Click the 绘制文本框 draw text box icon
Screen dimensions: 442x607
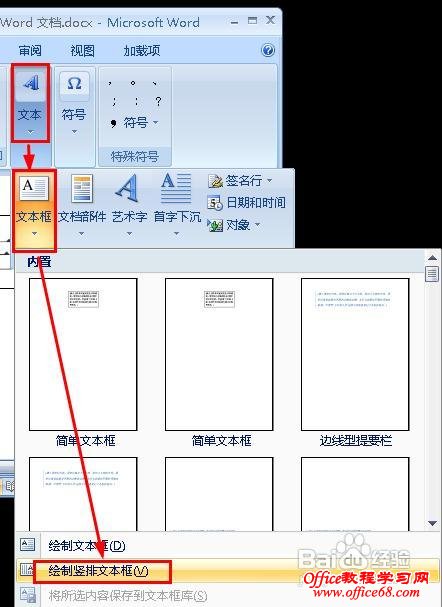[x=27, y=544]
